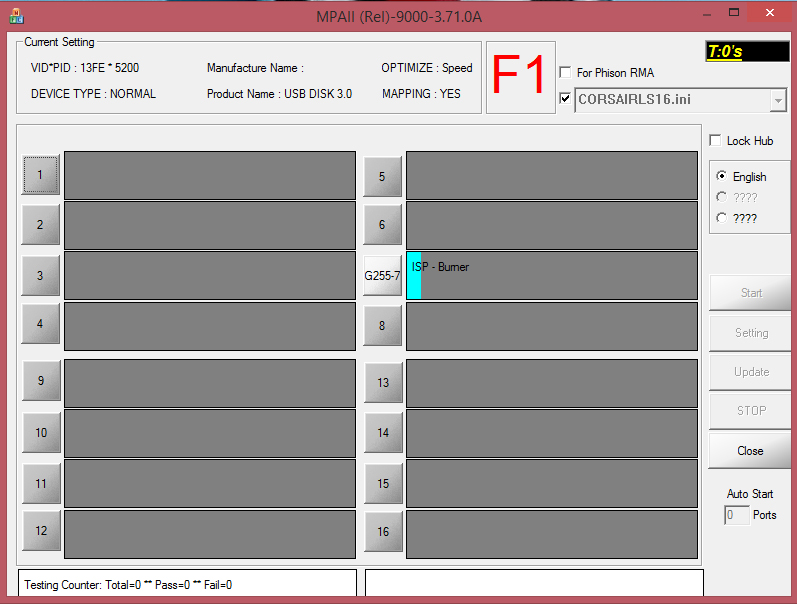The height and width of the screenshot is (604, 797).
Task: Click port button 9
Action: [x=41, y=381]
